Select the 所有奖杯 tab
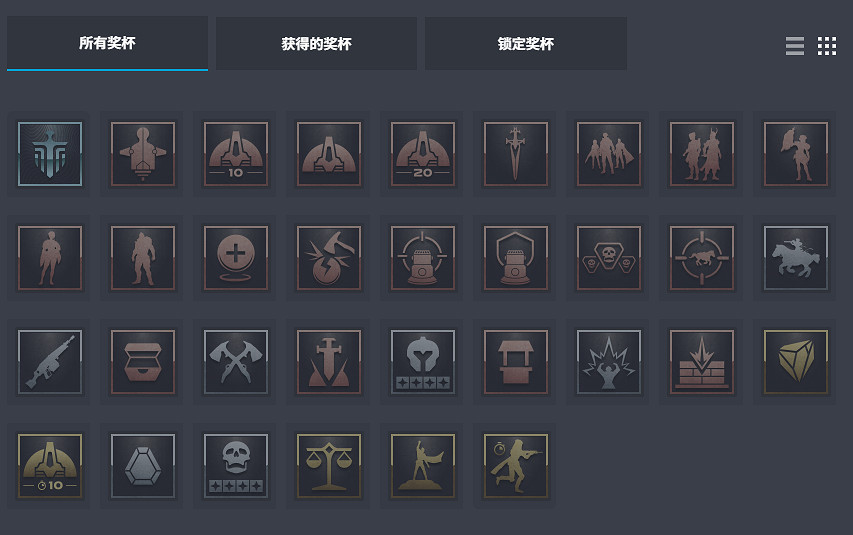853x535 pixels. [107, 44]
